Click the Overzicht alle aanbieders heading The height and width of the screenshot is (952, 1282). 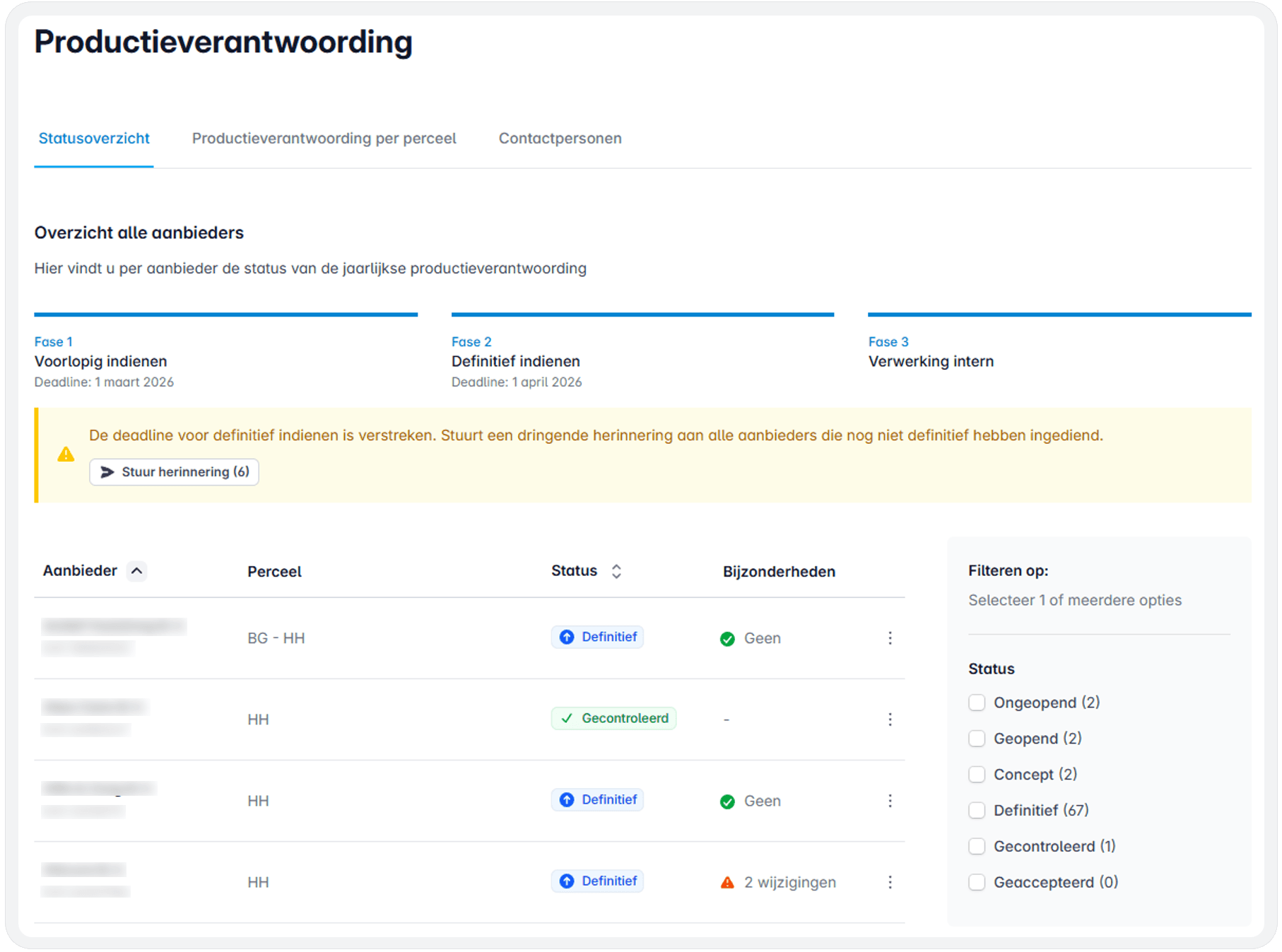(x=139, y=233)
